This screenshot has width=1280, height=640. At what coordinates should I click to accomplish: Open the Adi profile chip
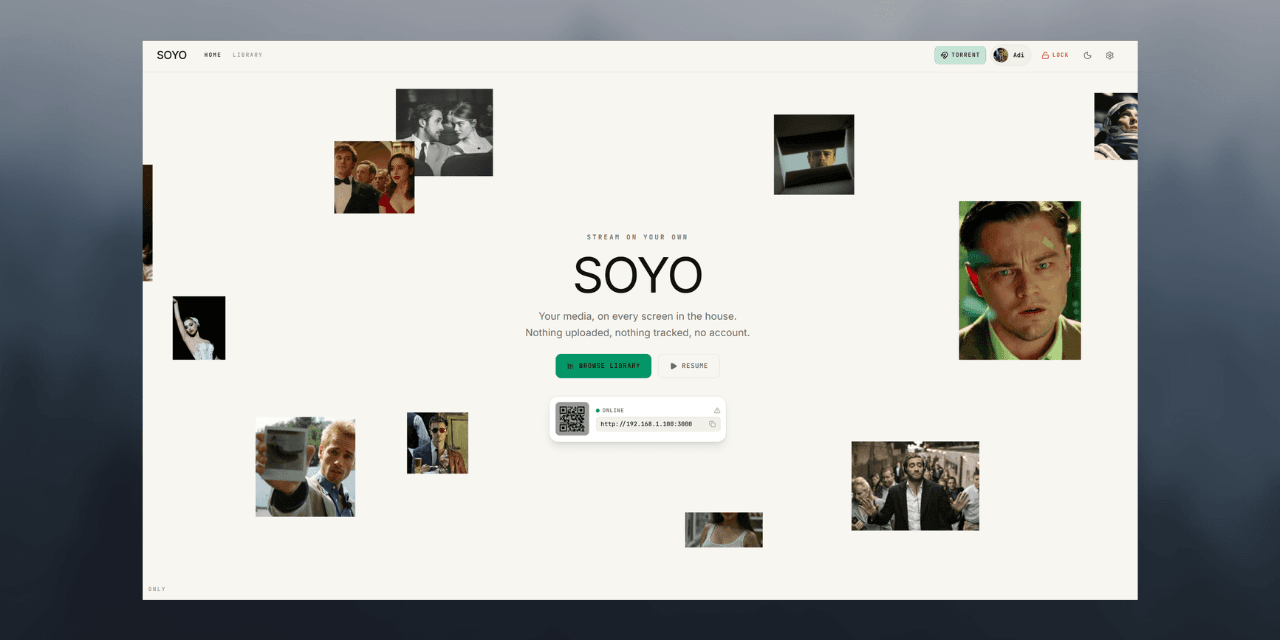coord(1010,55)
